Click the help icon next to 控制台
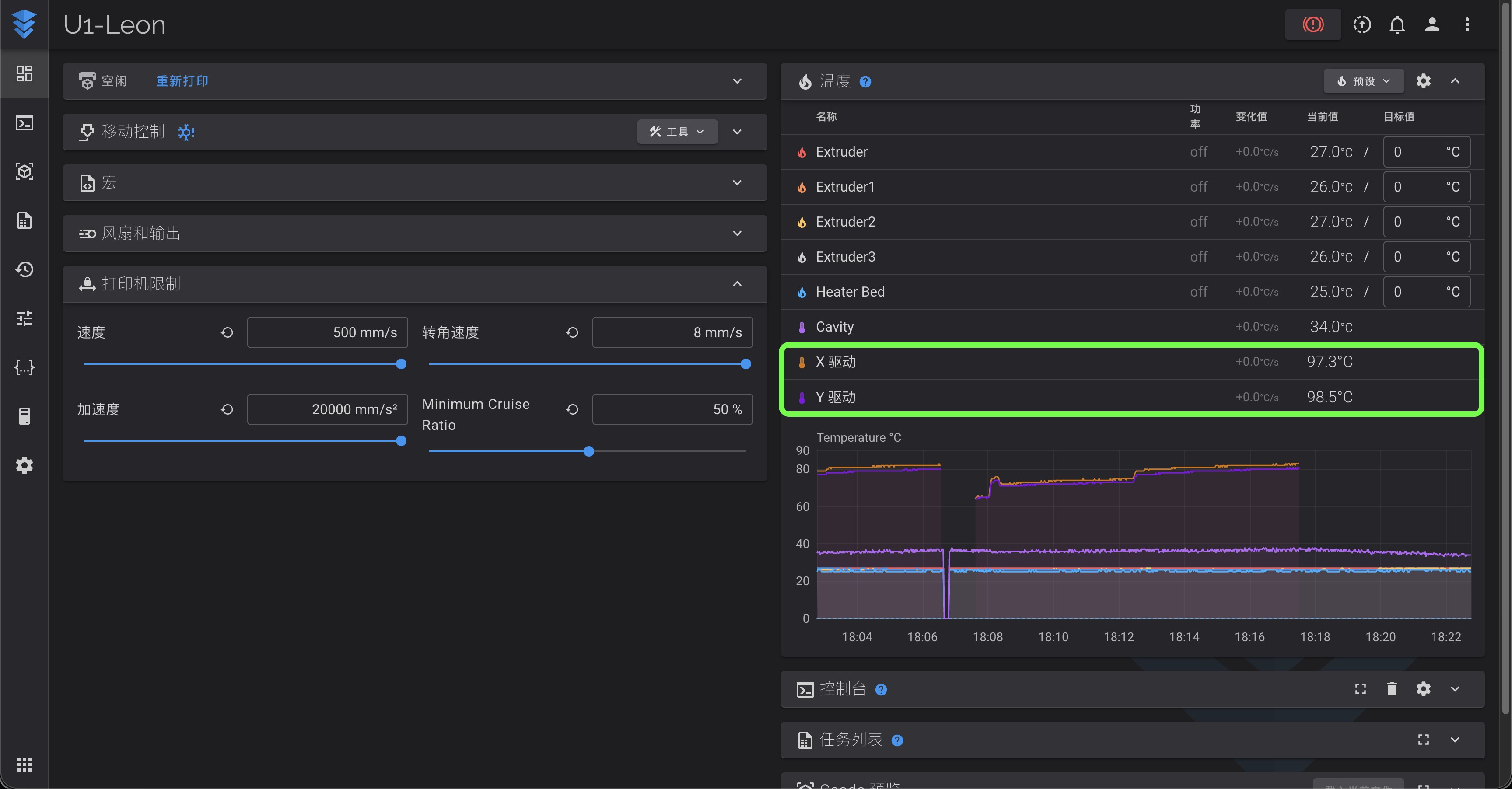Screen dimensions: 1512x789 [x=881, y=690]
